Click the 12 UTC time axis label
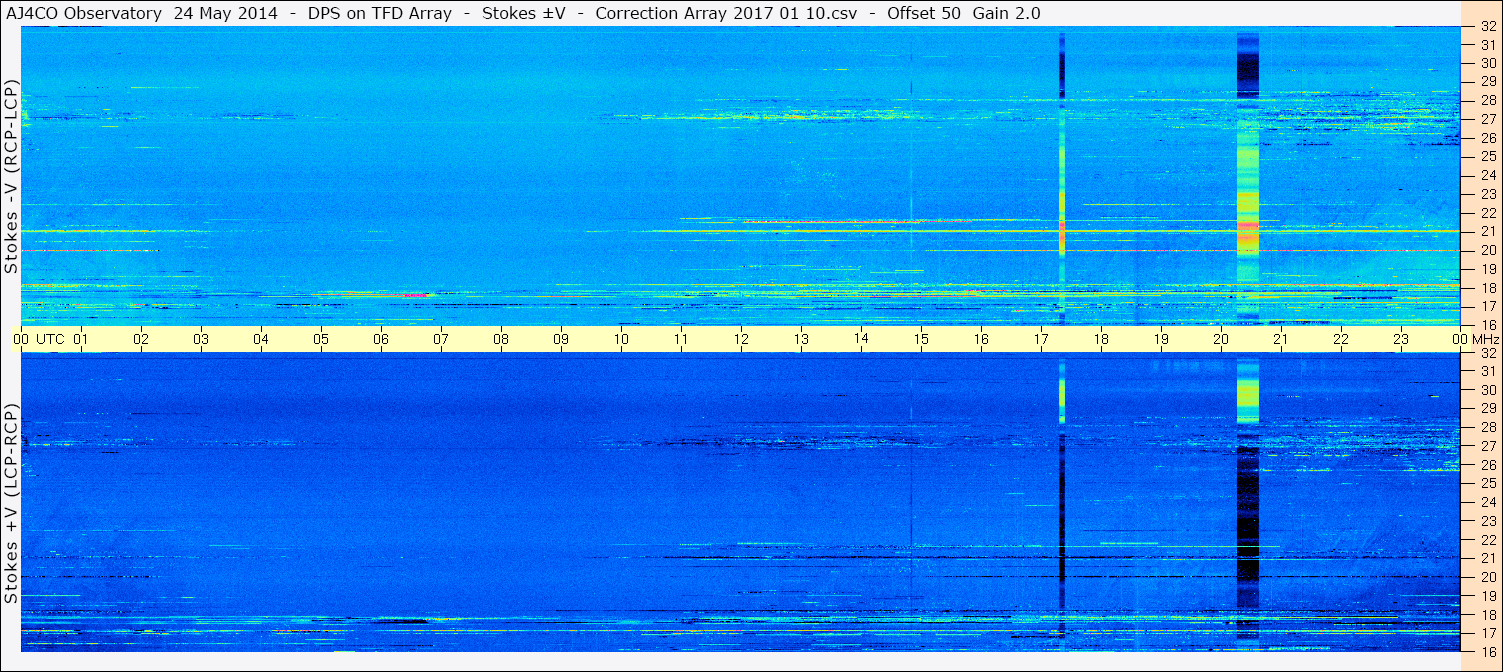The width and height of the screenshot is (1503, 672). tap(741, 339)
